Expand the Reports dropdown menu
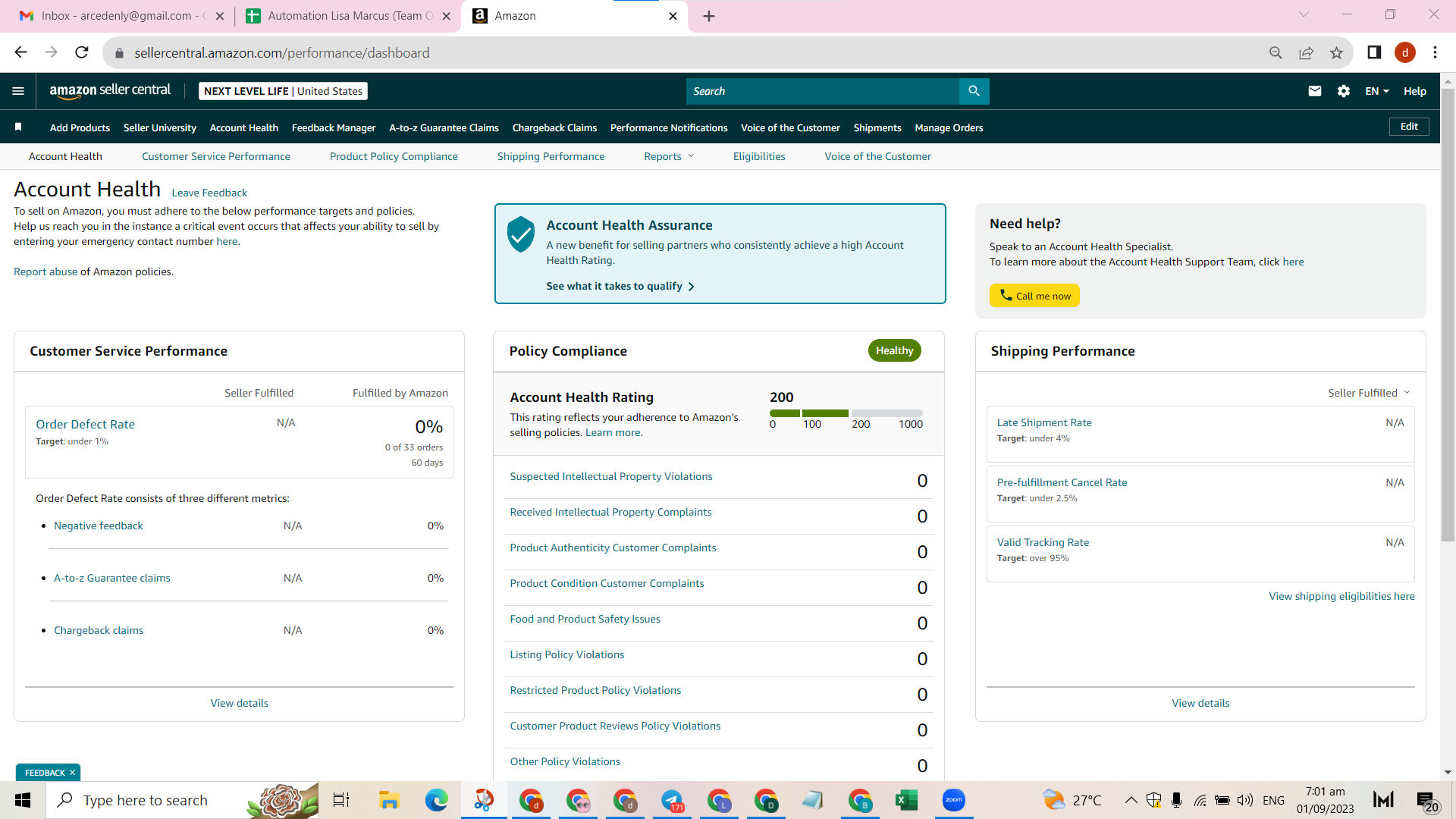The height and width of the screenshot is (819, 1456). tap(669, 157)
